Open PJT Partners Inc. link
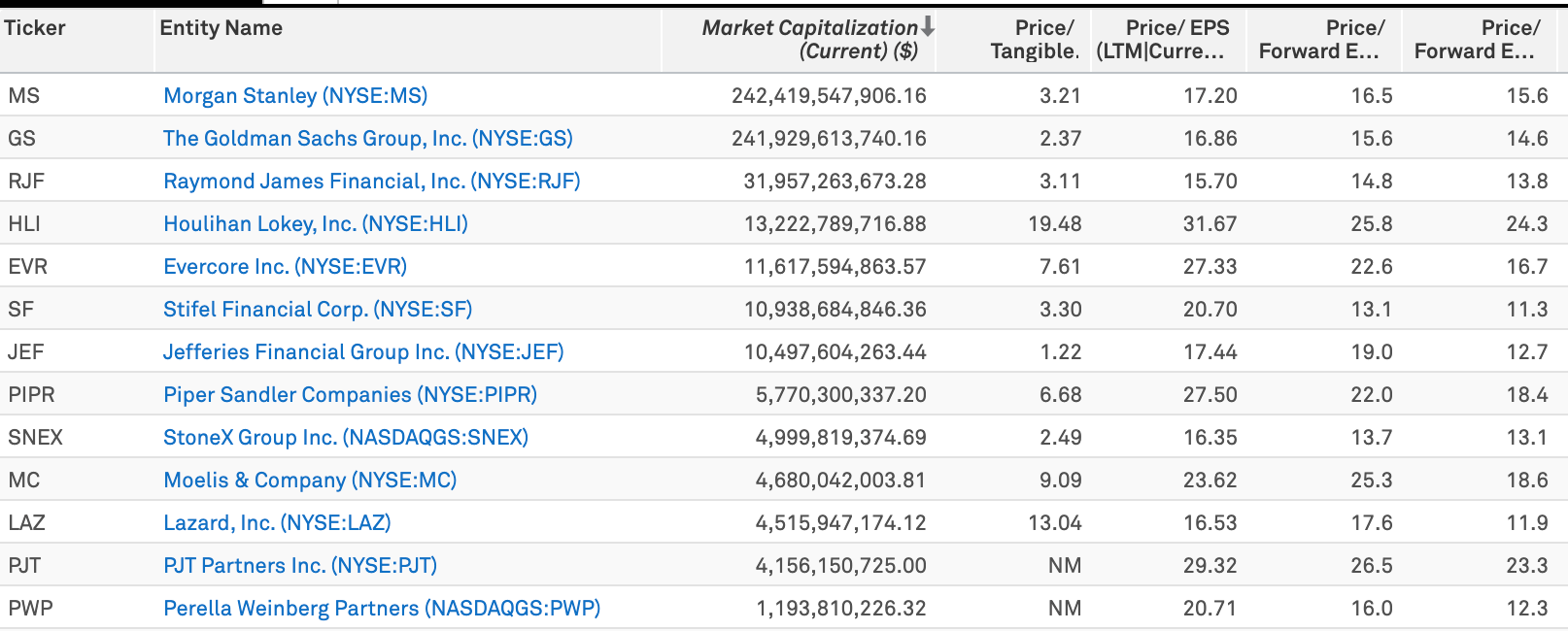The image size is (1568, 631). (x=299, y=566)
